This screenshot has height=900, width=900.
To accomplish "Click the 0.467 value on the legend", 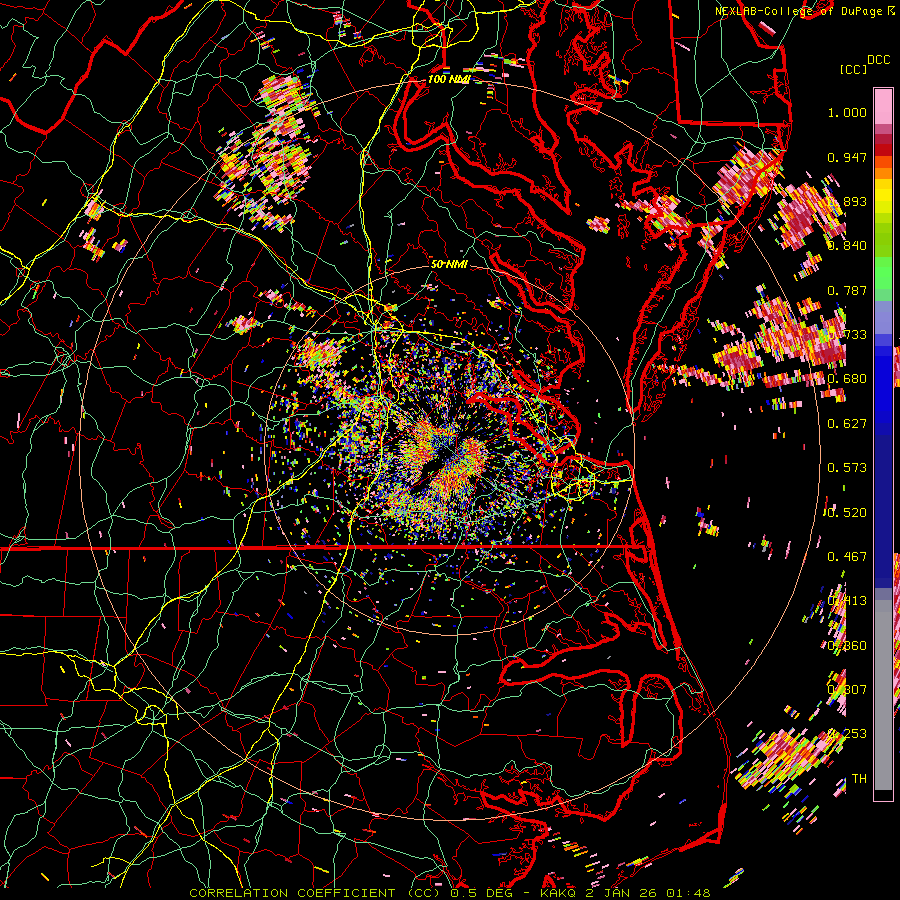I will [847, 557].
